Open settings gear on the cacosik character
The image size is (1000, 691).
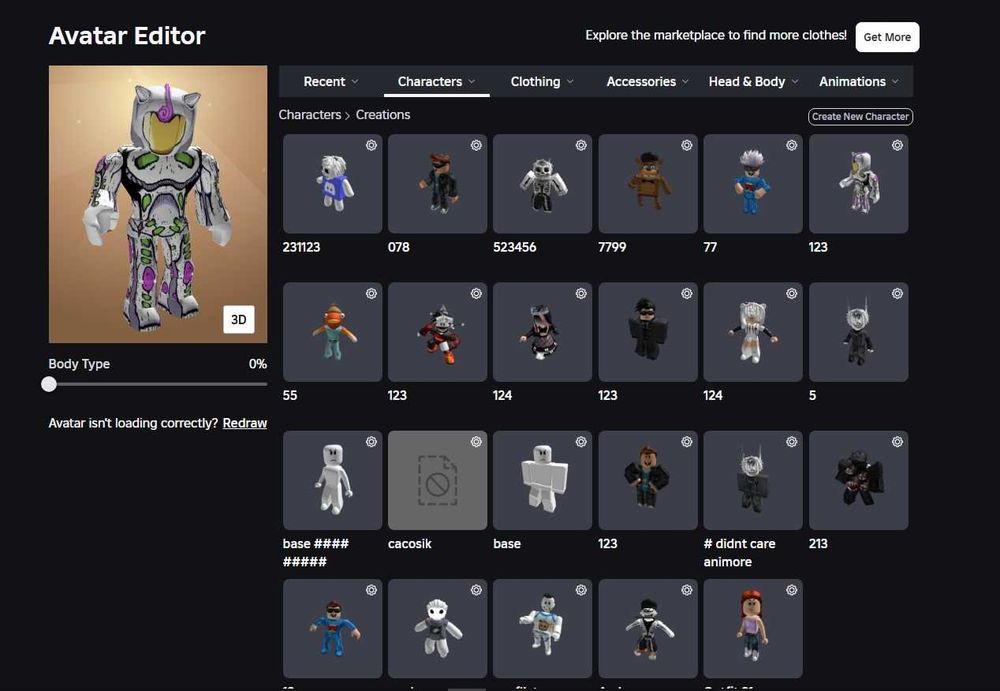tap(476, 442)
